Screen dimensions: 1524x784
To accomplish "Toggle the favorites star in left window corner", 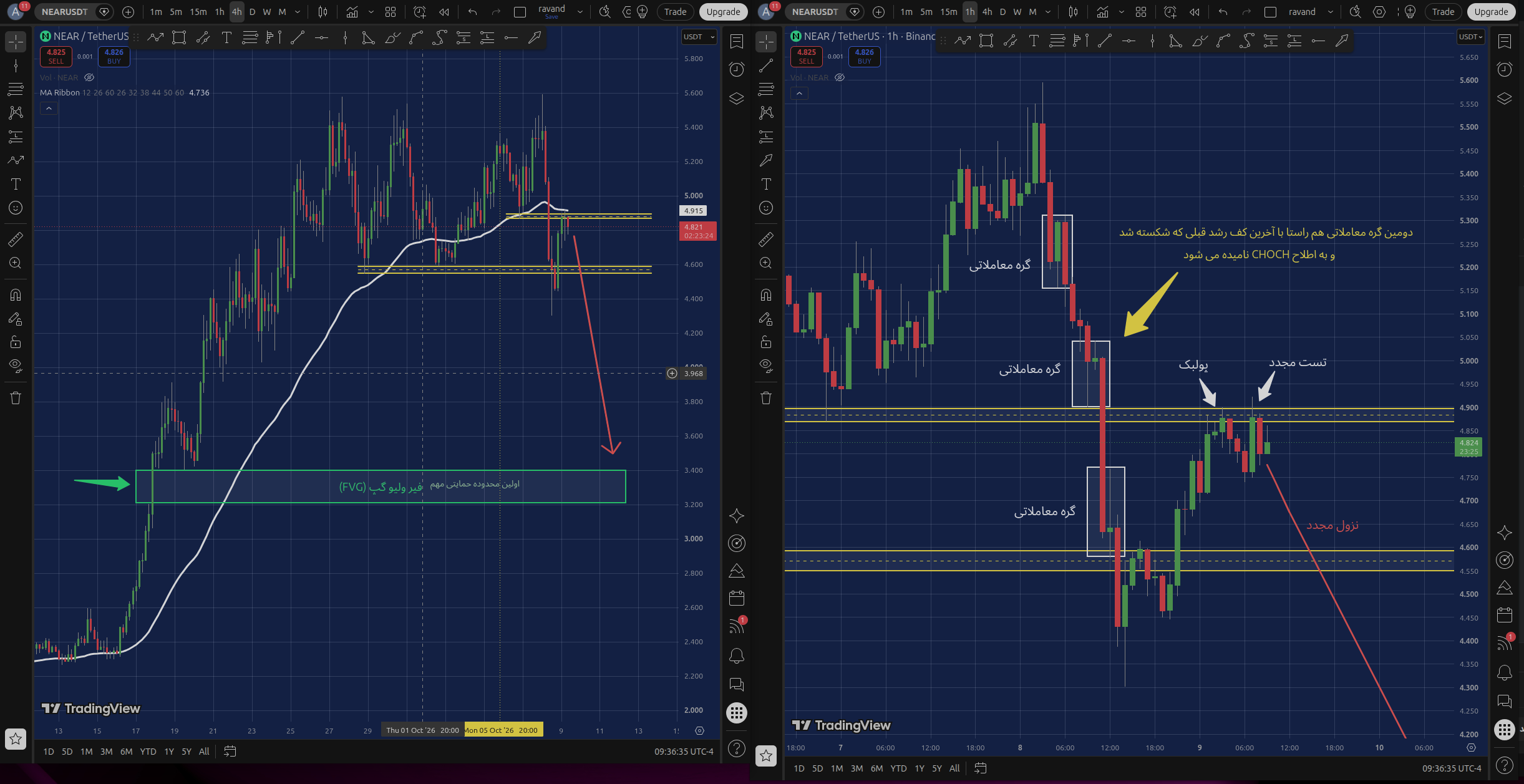I will click(x=16, y=739).
